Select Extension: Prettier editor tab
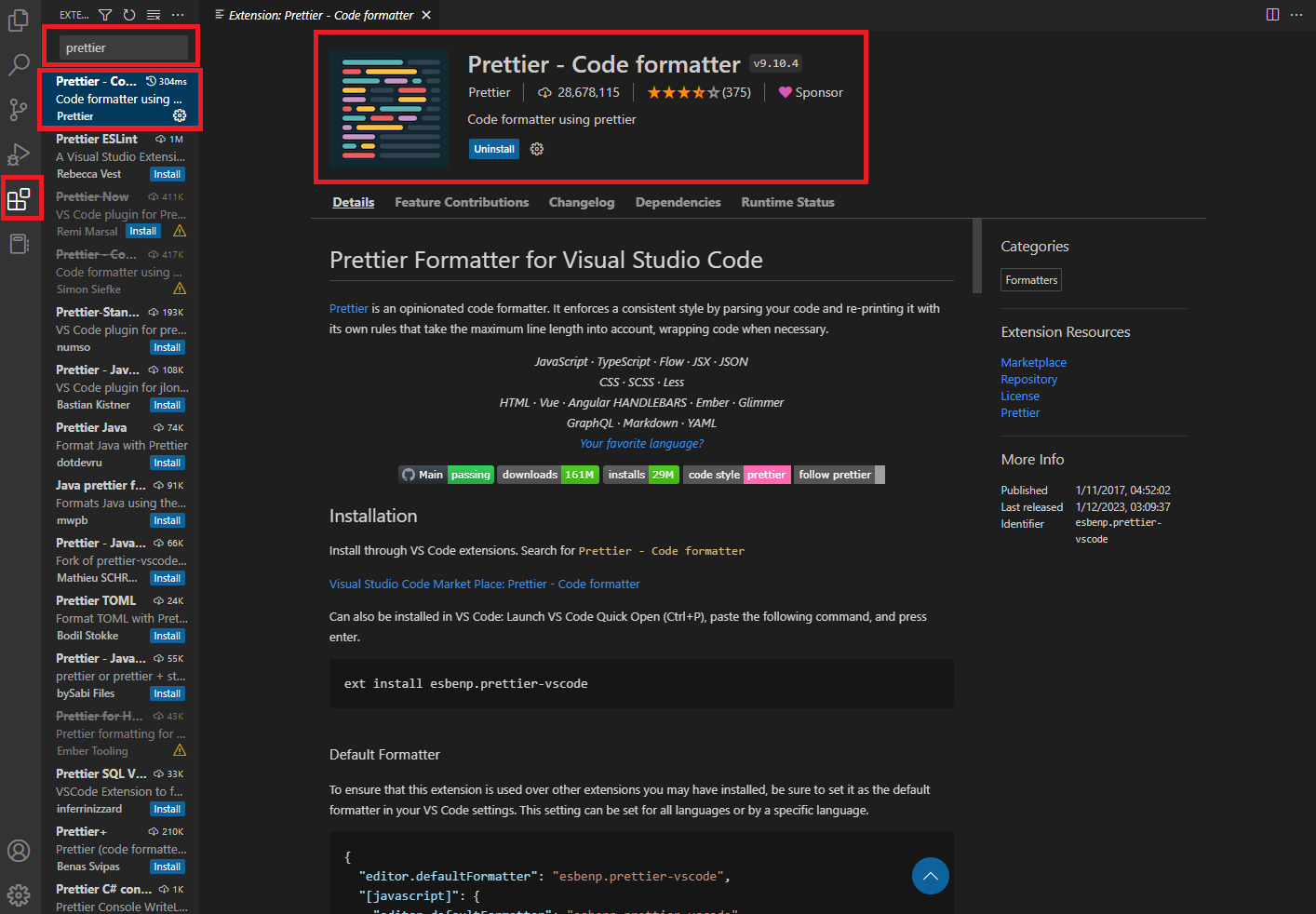Image resolution: width=1316 pixels, height=914 pixels. (x=321, y=15)
